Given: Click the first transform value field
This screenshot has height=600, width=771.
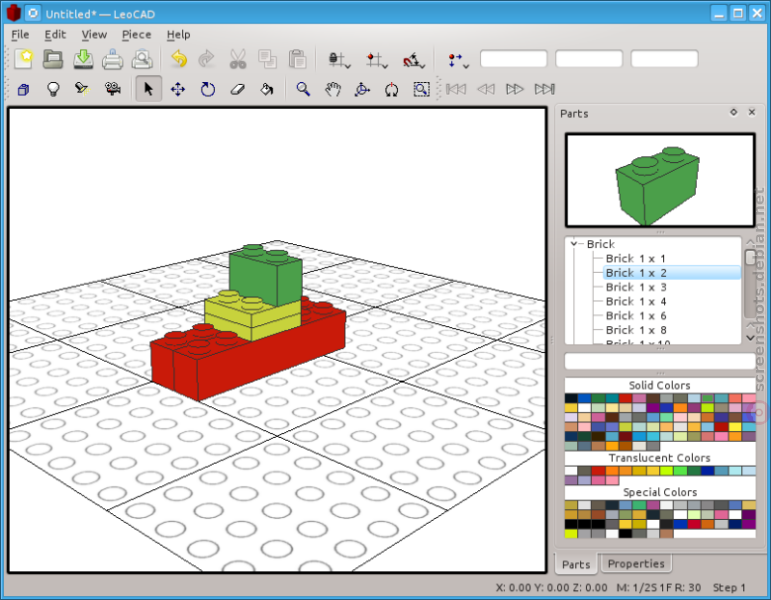Looking at the screenshot, I should (x=513, y=59).
